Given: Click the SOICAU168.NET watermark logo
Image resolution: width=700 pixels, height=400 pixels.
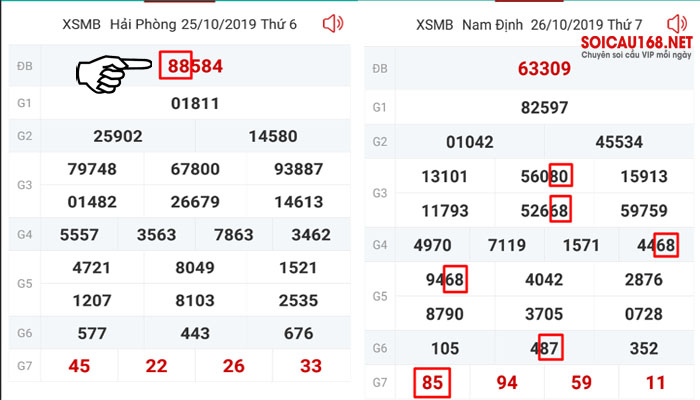Looking at the screenshot, I should coord(636,47).
